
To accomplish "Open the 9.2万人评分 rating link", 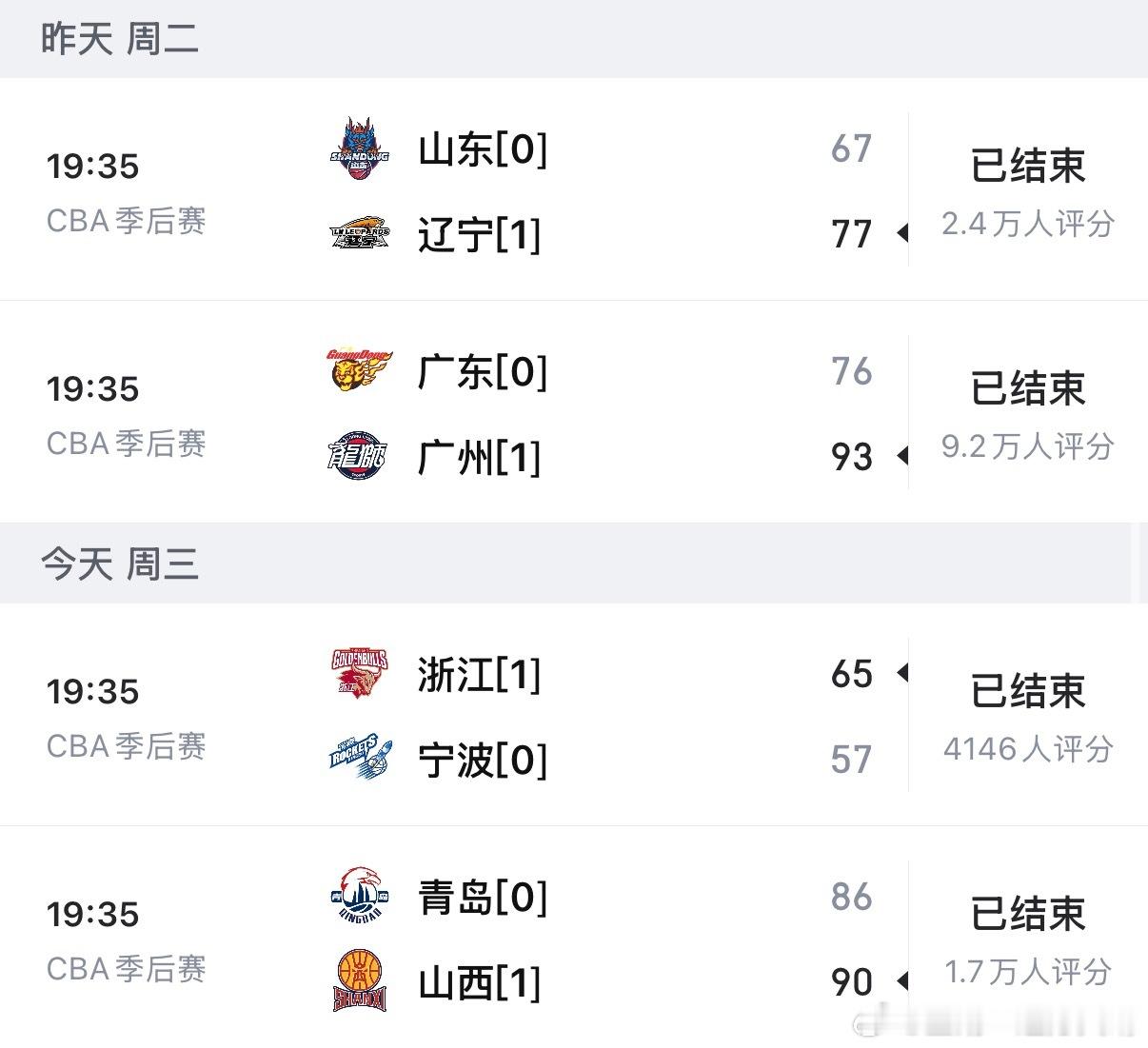I will [1028, 445].
